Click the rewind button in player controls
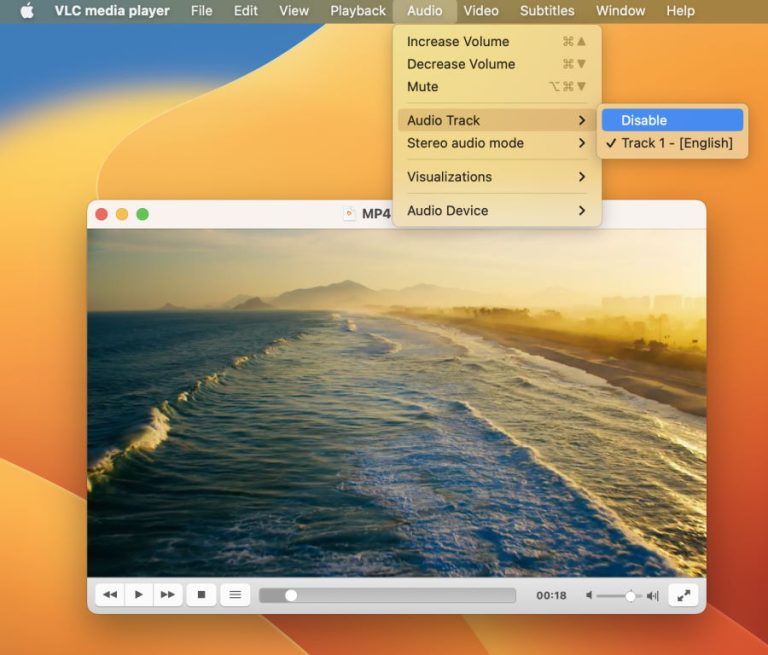The width and height of the screenshot is (768, 655). (110, 595)
